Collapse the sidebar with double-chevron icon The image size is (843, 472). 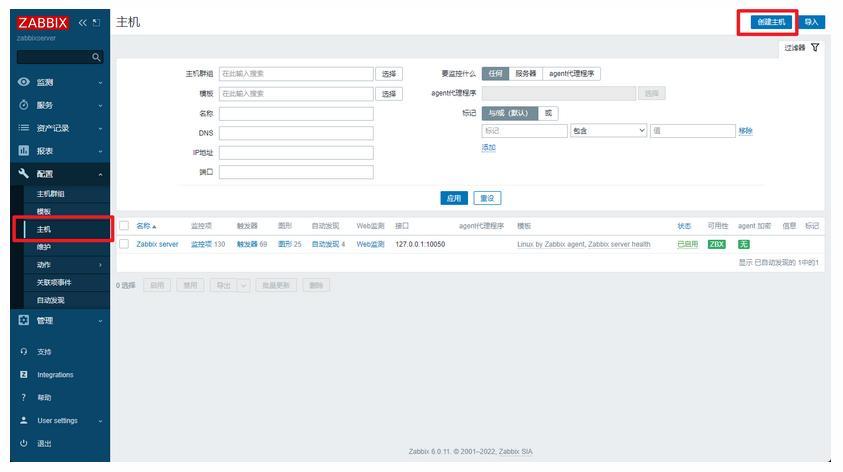pos(82,23)
